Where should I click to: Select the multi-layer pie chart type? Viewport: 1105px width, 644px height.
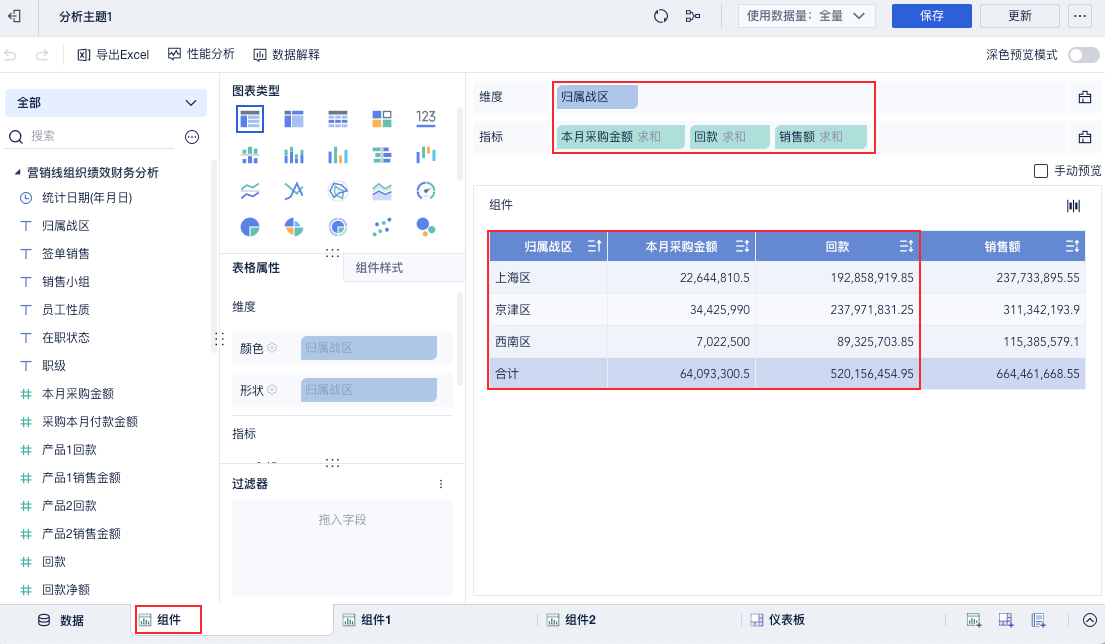click(338, 227)
